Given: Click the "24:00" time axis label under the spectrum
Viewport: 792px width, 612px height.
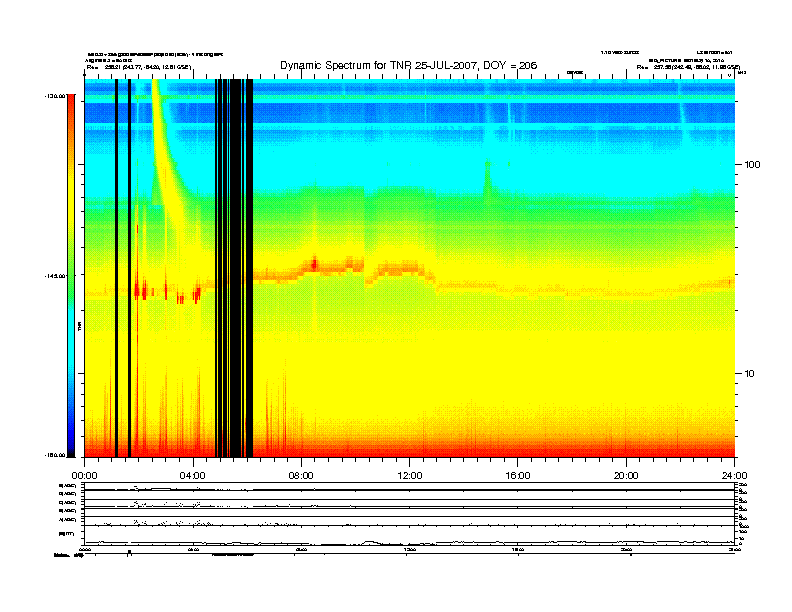Looking at the screenshot, I should coord(734,476).
